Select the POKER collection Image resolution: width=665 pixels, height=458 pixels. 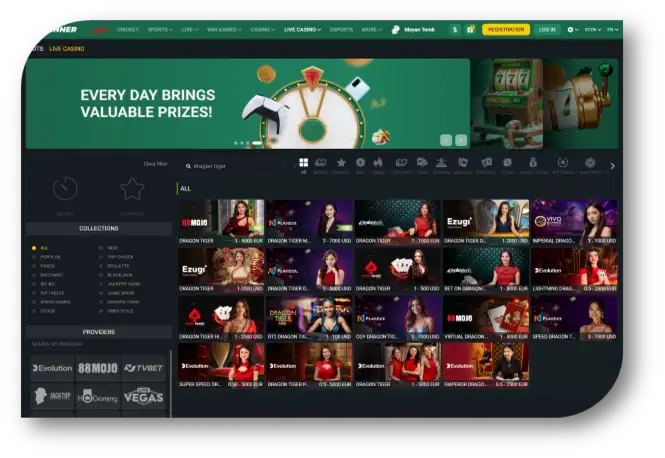(x=48, y=266)
